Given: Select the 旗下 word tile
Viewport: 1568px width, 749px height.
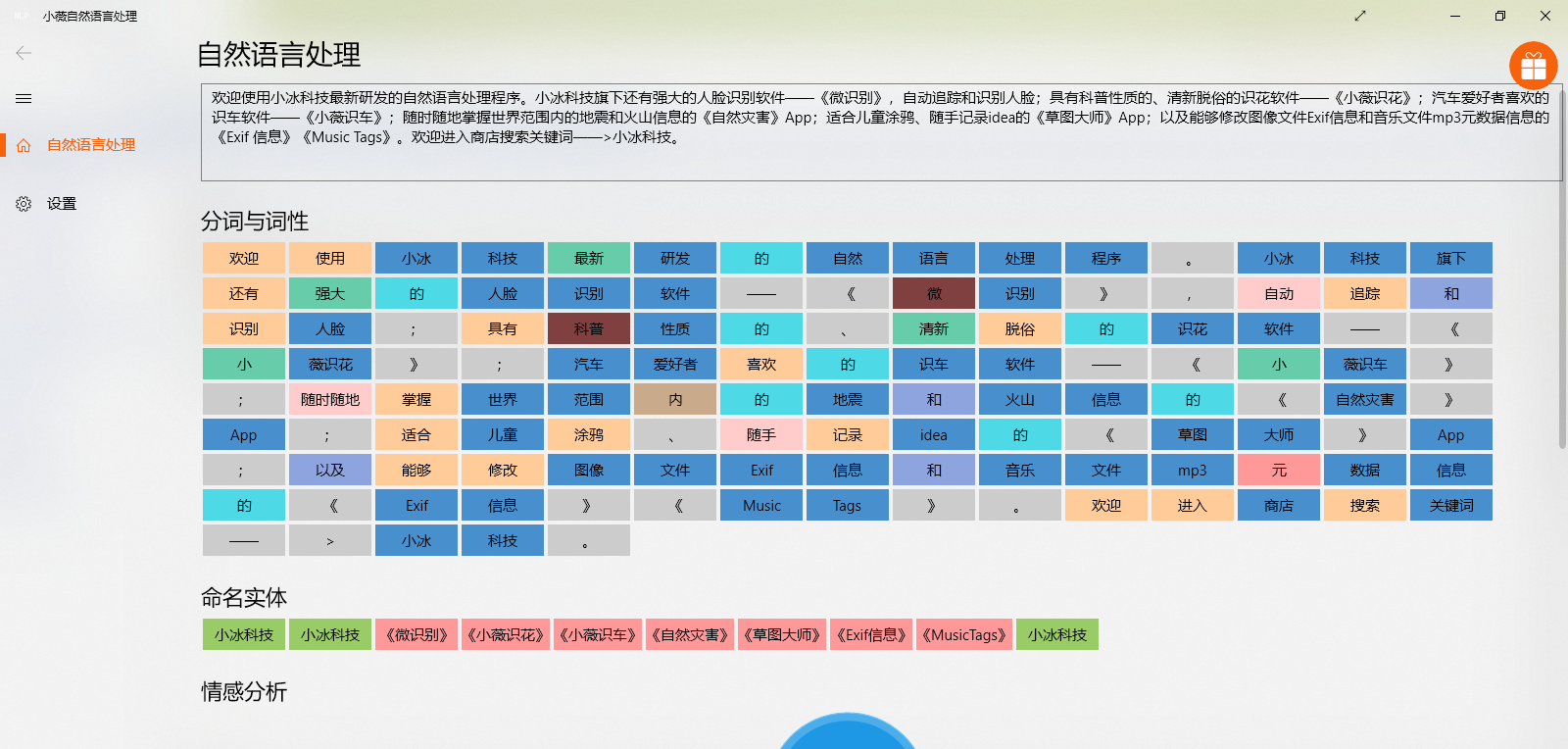Looking at the screenshot, I should [x=1451, y=258].
